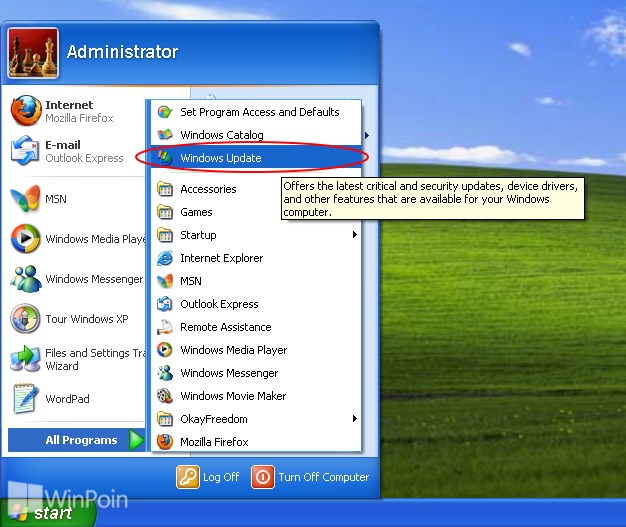This screenshot has height=527, width=626.
Task: Click the MSN icon in programs list
Action: click(165, 281)
